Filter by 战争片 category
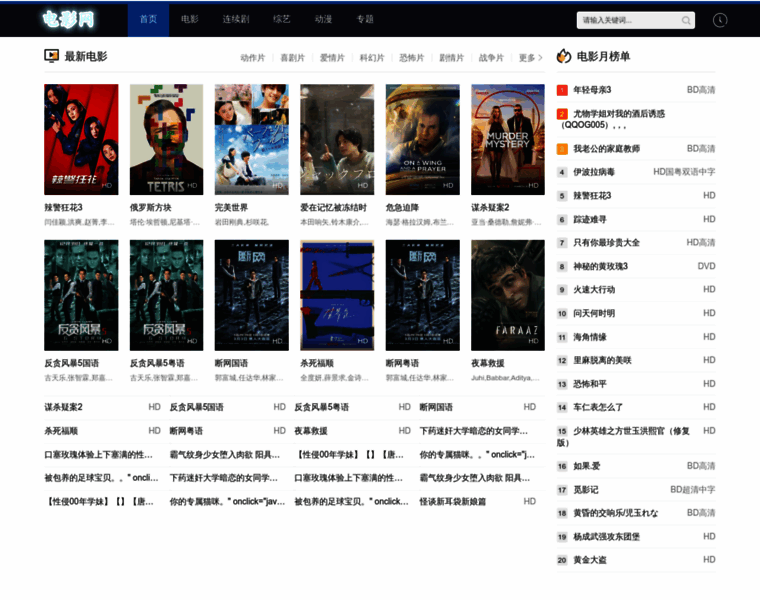This screenshot has width=760, height=600. click(x=491, y=58)
